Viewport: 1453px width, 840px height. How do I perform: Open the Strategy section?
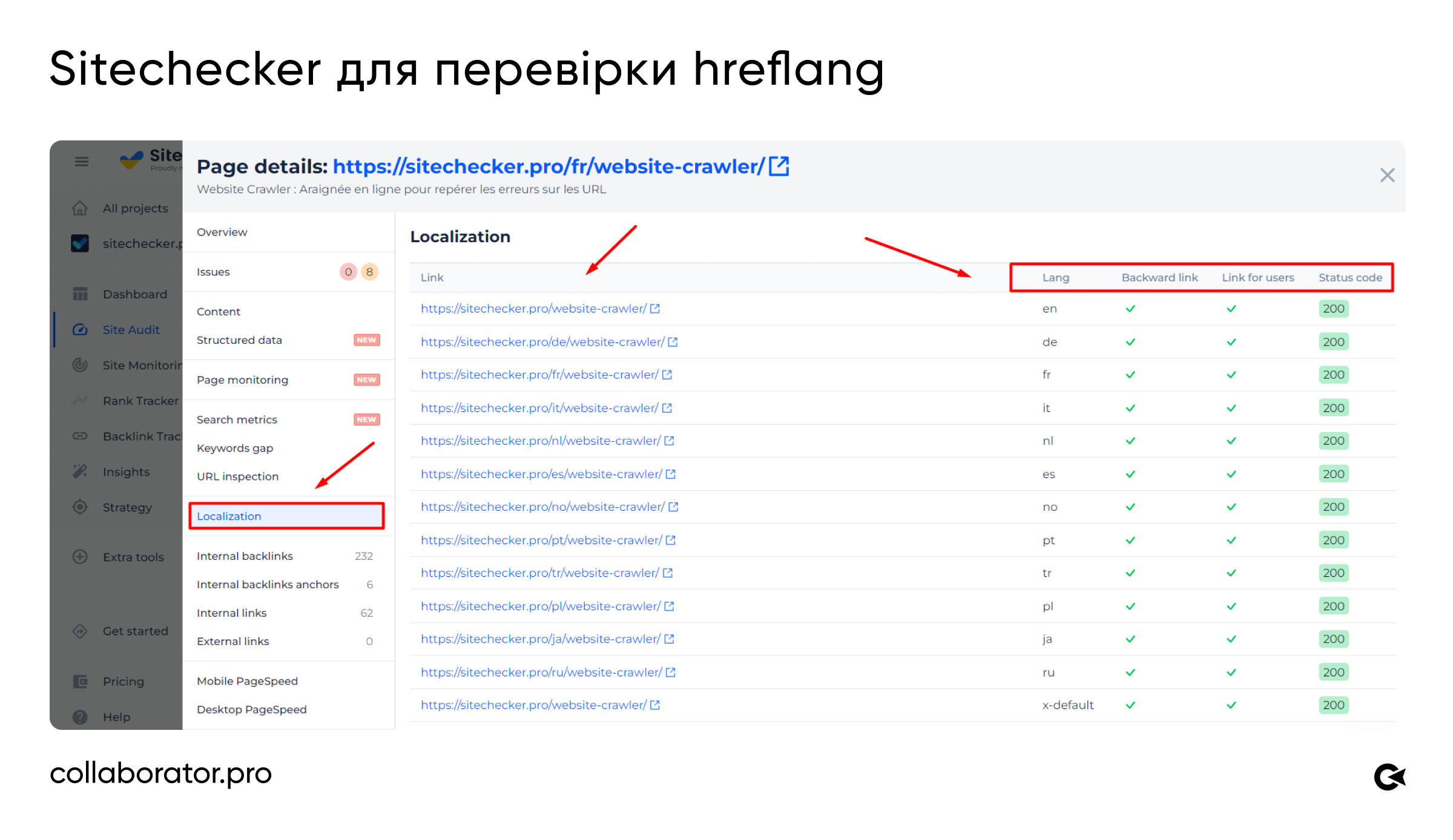coord(127,507)
